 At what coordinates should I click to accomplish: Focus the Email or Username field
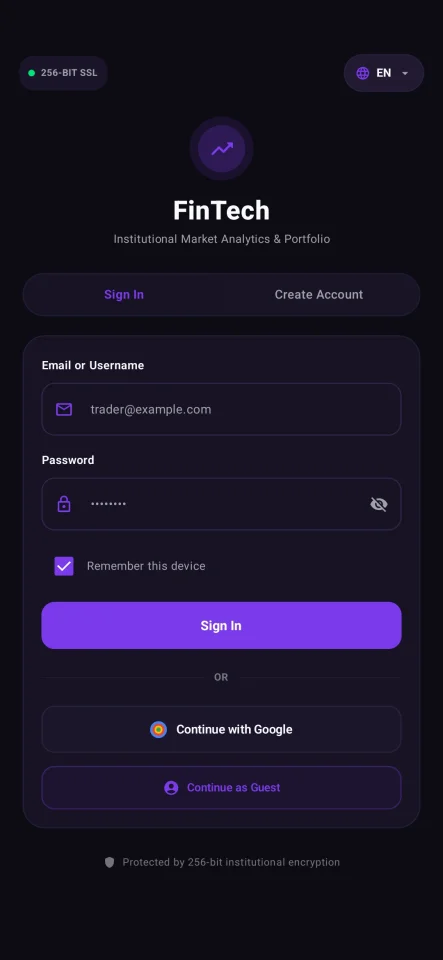pos(222,409)
